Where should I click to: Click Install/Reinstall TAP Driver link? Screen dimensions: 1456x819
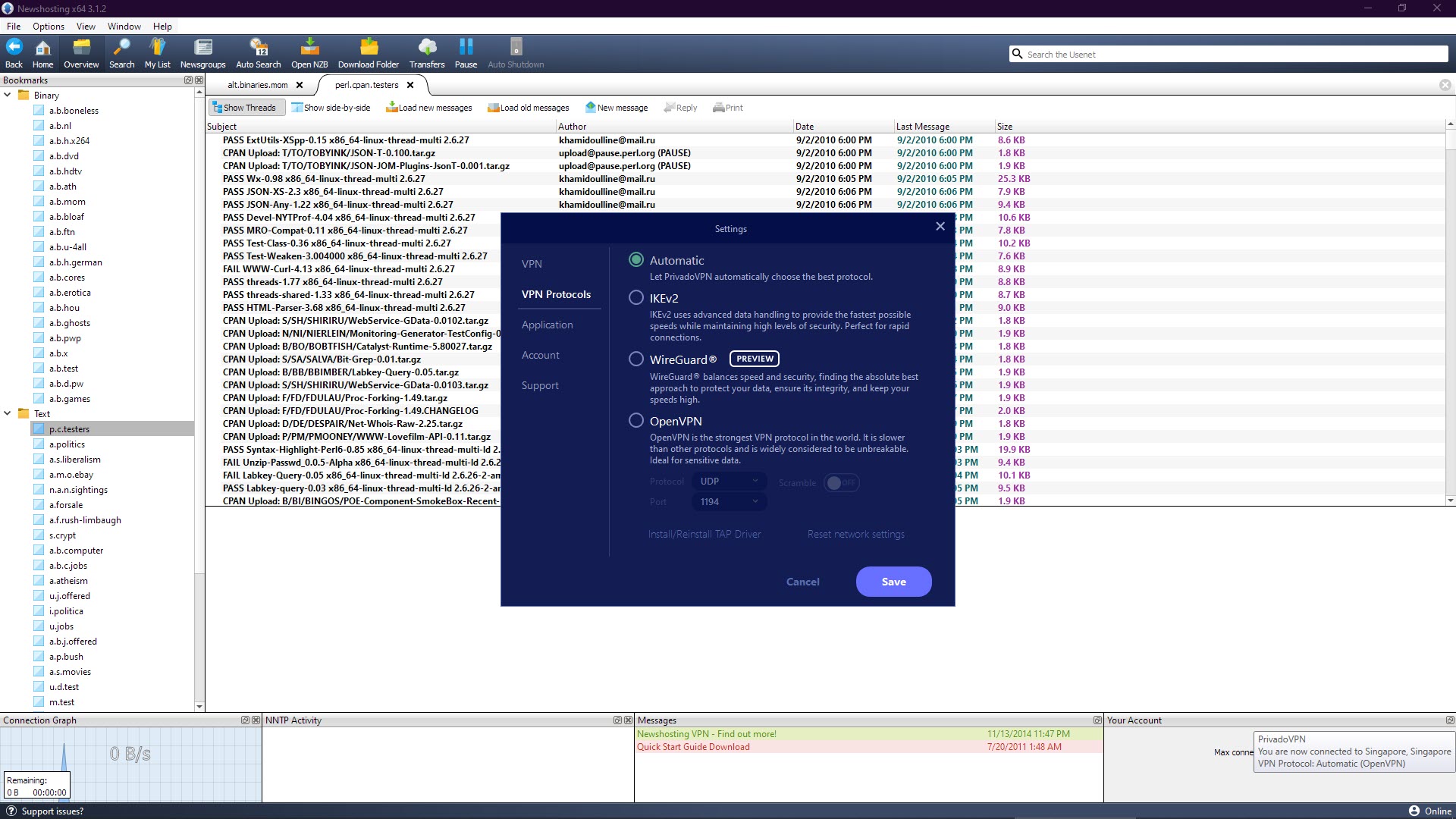coord(705,534)
